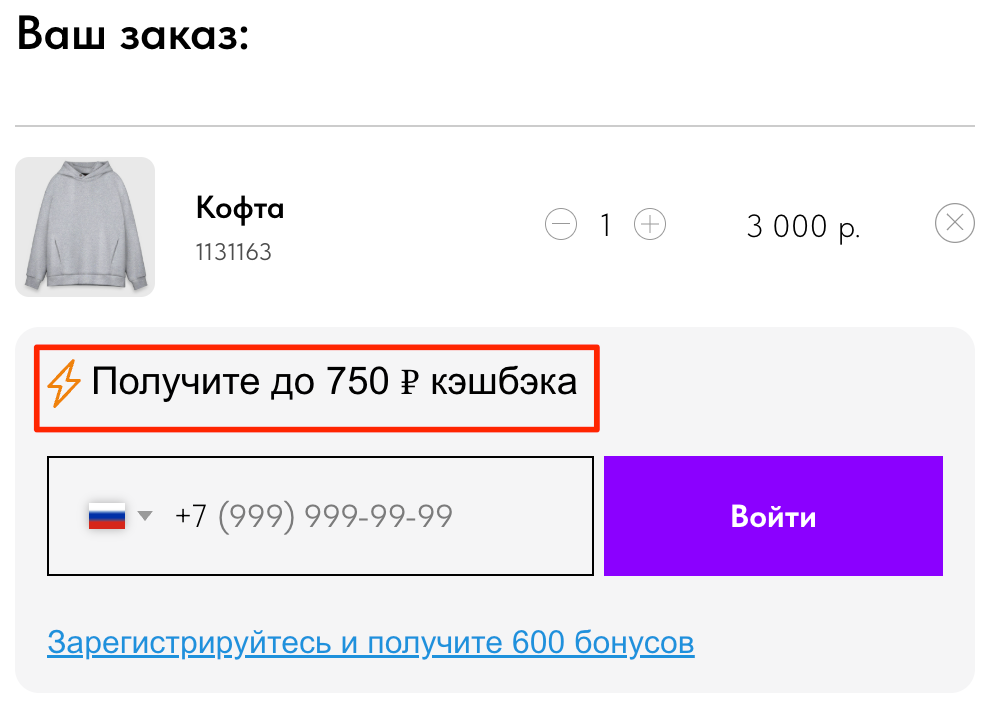Click the 600 бонусов part of the registration link
This screenshot has width=991, height=706.
click(603, 643)
